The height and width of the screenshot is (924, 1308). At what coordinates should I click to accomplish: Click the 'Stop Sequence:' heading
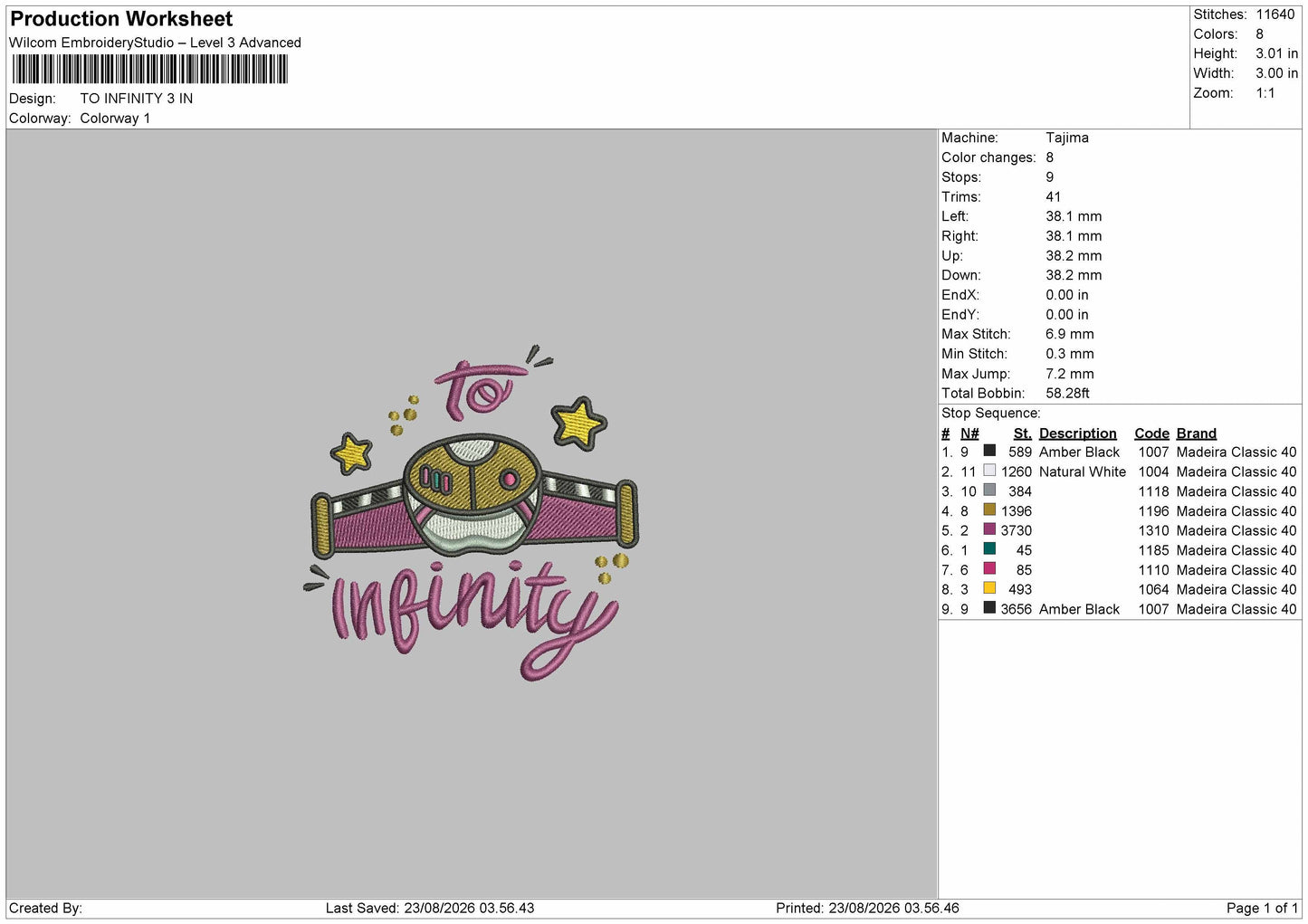(x=991, y=414)
